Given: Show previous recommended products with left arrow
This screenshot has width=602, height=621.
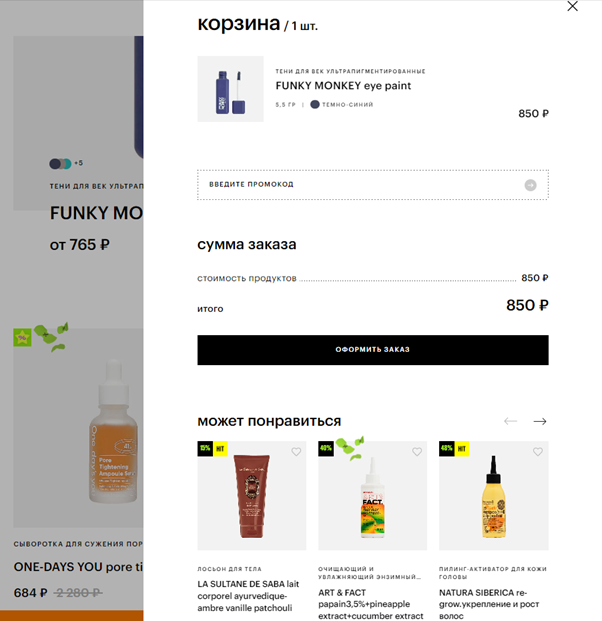Looking at the screenshot, I should click(511, 421).
